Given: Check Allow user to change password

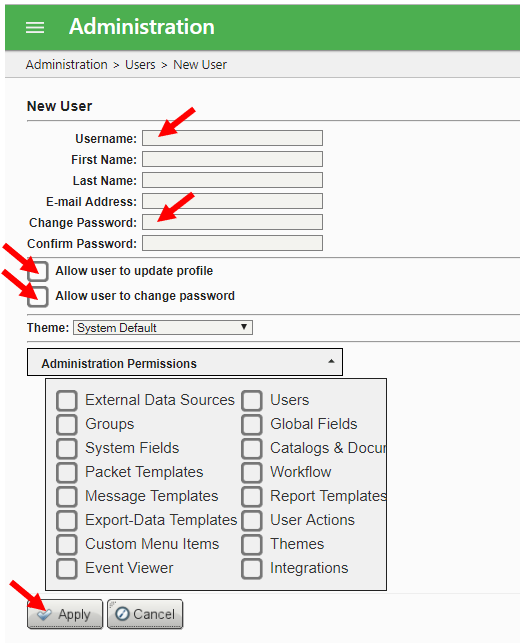Looking at the screenshot, I should [x=38, y=296].
